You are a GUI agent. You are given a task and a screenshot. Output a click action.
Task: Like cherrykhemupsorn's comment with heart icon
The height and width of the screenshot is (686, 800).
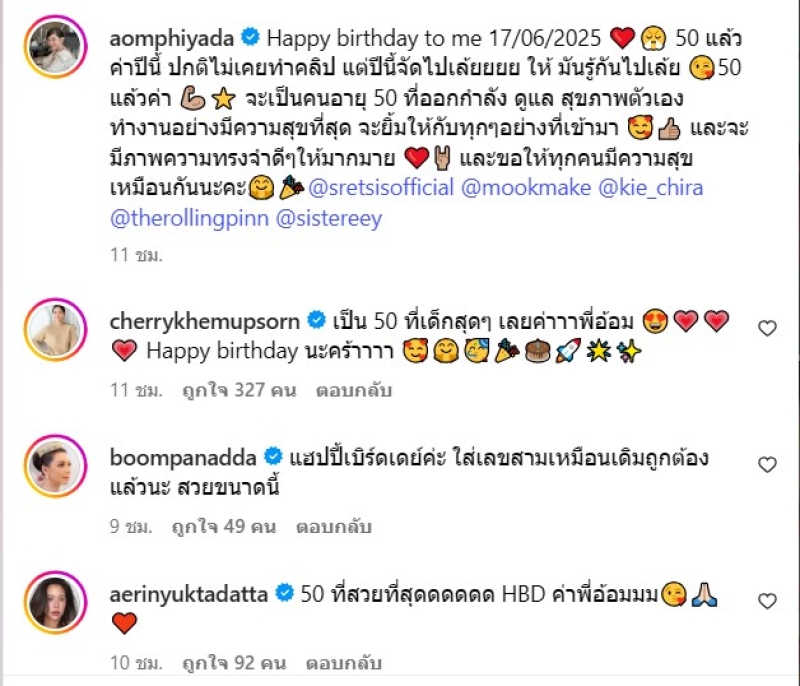point(767,328)
